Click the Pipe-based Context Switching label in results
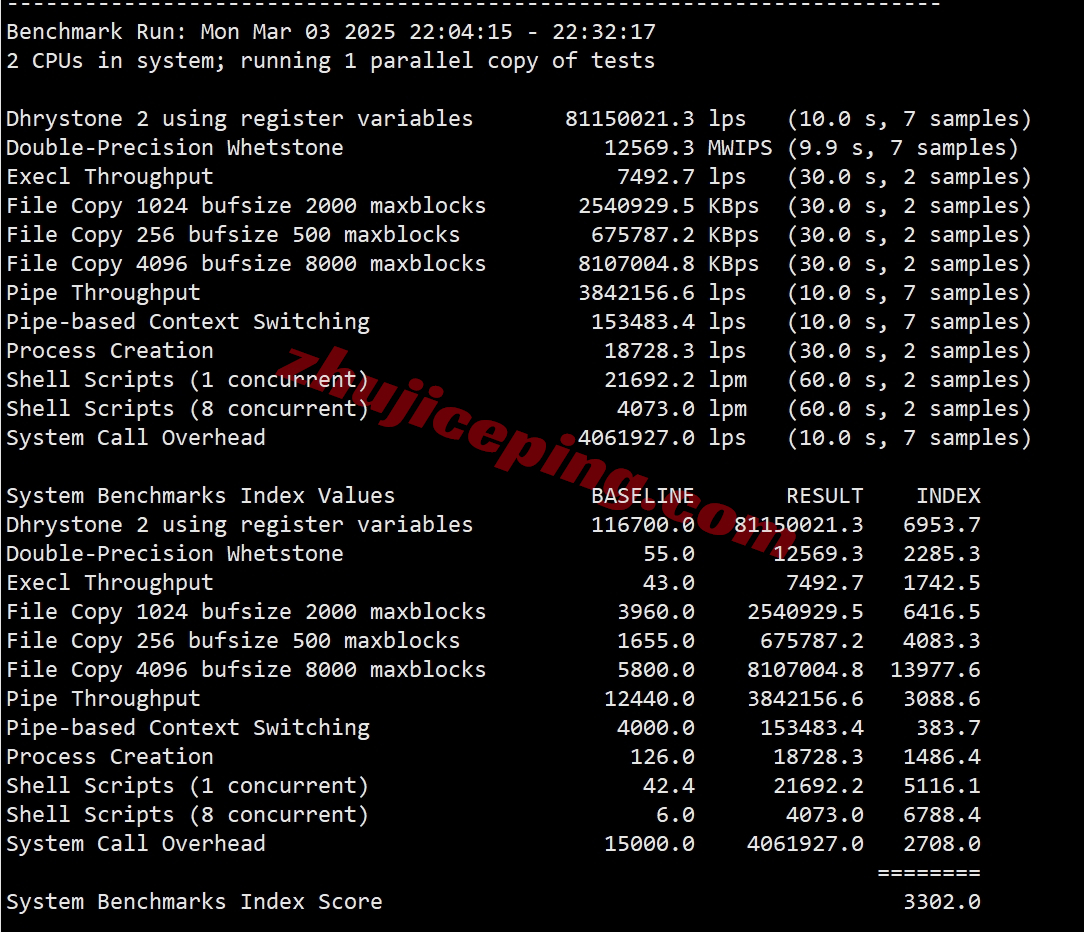1084x932 pixels. click(x=188, y=322)
